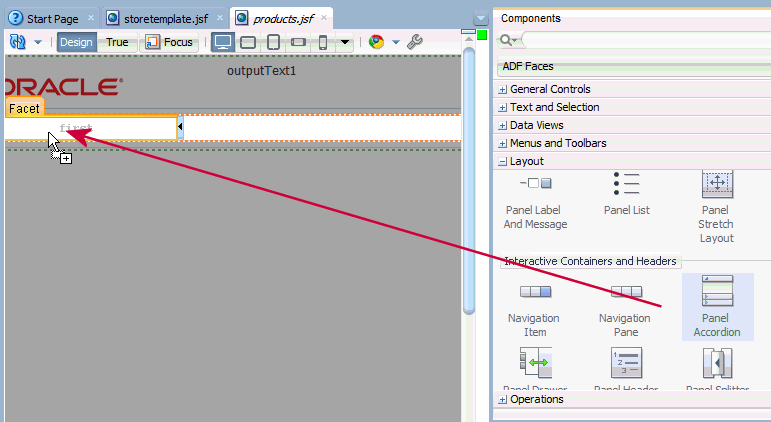
Task: Open the device size dropdown arrow
Action: tap(345, 42)
